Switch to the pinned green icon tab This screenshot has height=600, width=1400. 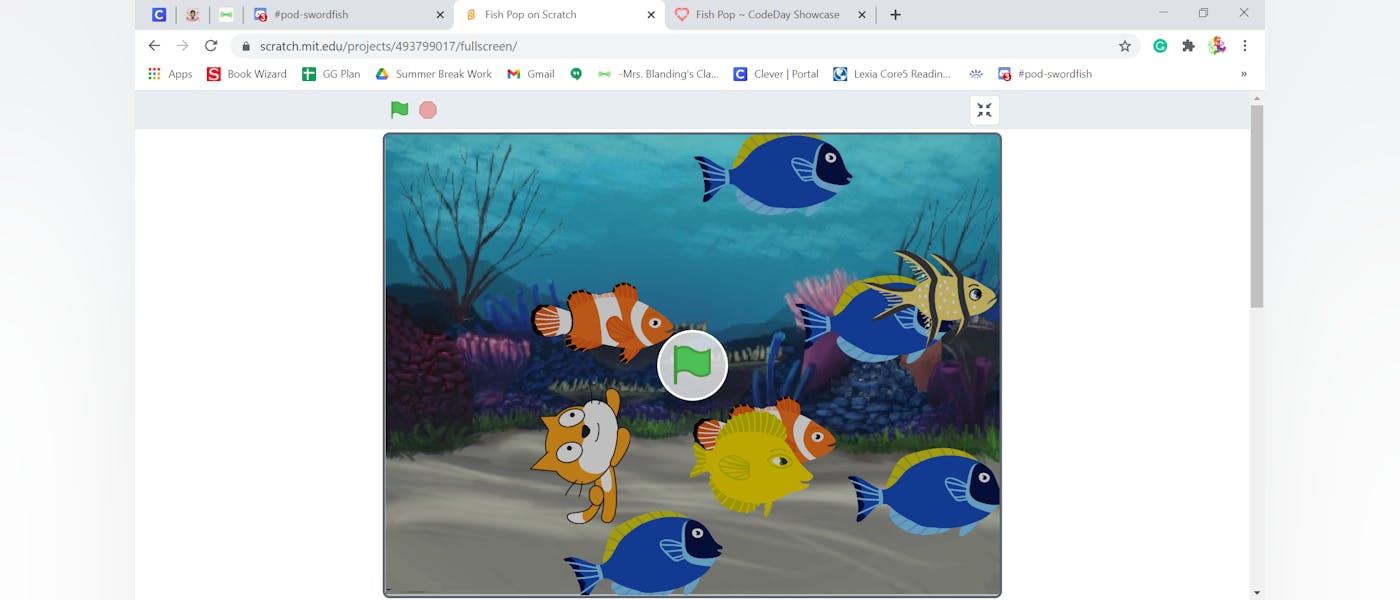pyautogui.click(x=226, y=15)
